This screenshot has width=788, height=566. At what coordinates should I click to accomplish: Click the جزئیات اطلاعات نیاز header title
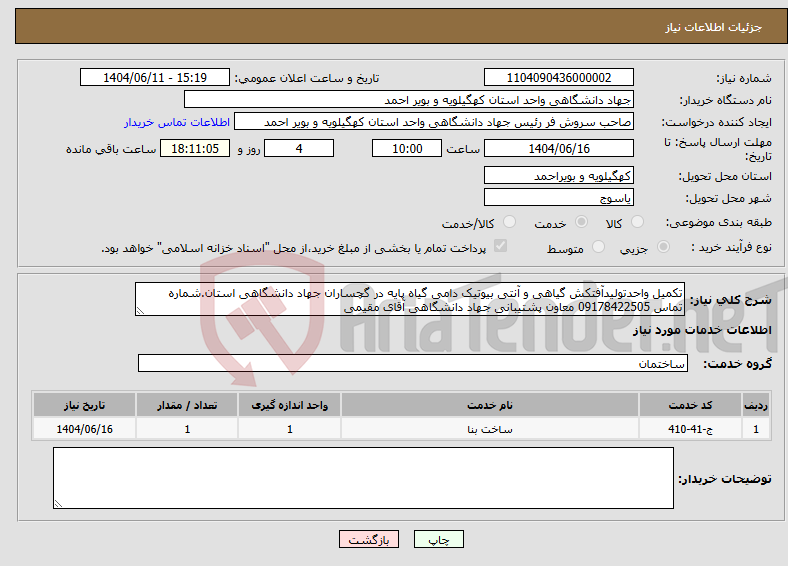(713, 27)
